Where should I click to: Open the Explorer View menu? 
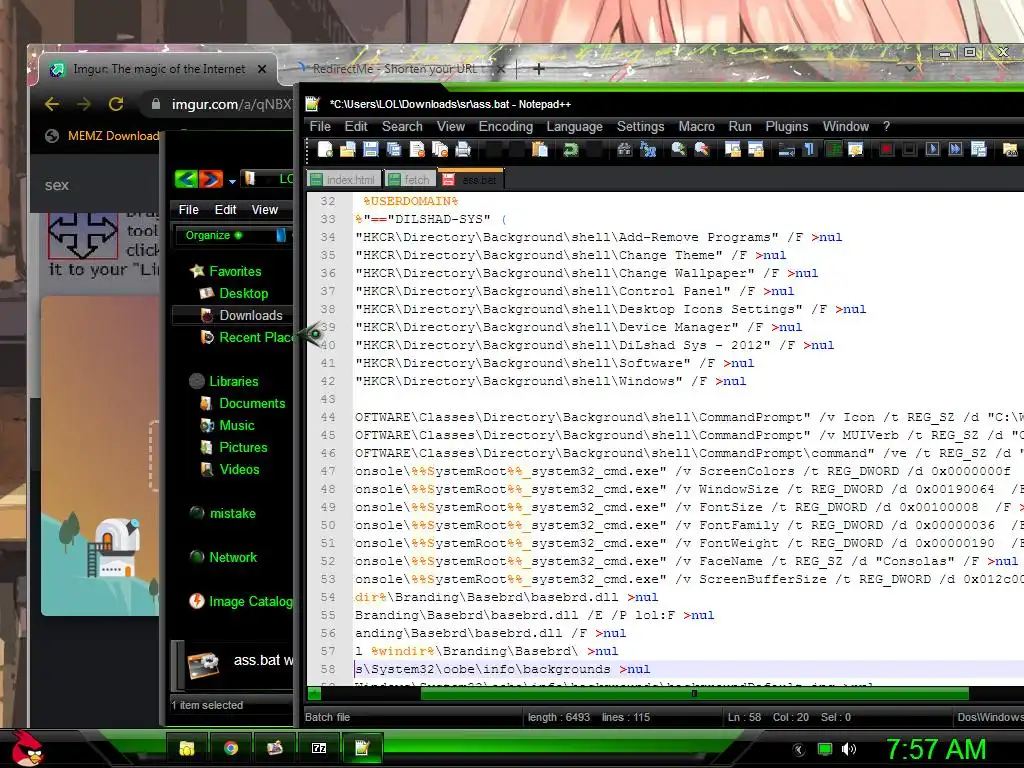264,210
